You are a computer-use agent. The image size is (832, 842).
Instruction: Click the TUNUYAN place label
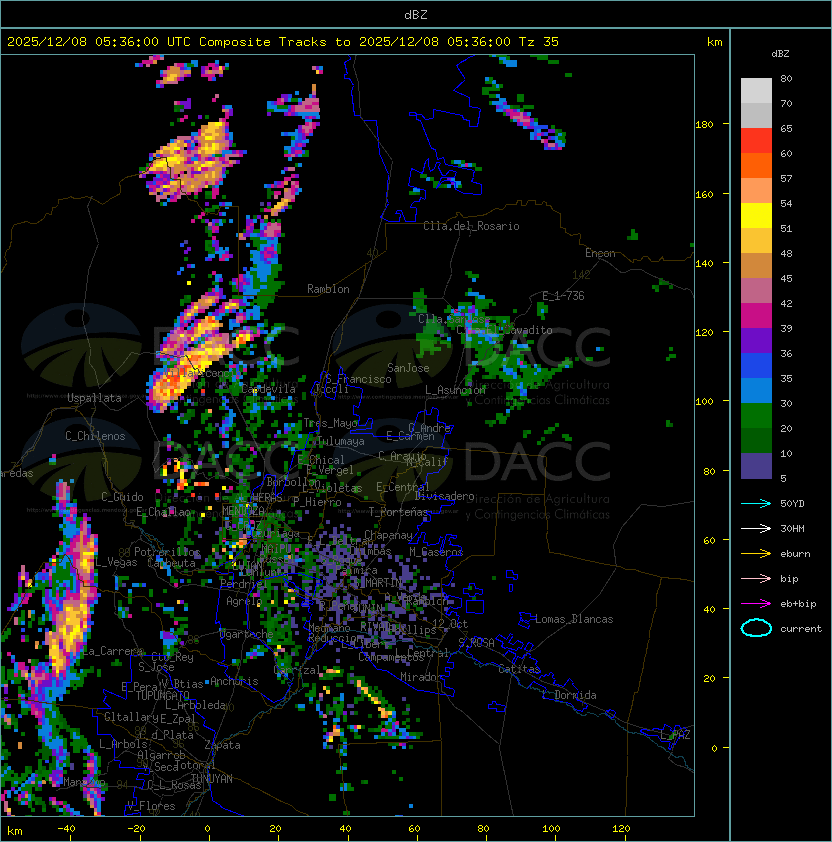click(x=212, y=779)
